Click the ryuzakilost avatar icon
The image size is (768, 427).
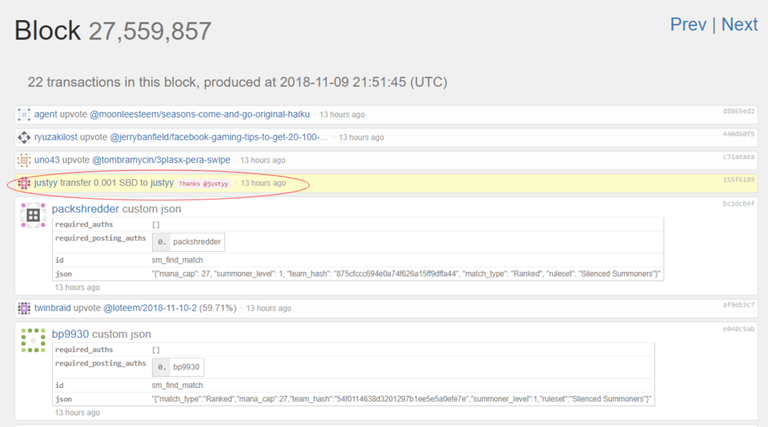pos(25,137)
